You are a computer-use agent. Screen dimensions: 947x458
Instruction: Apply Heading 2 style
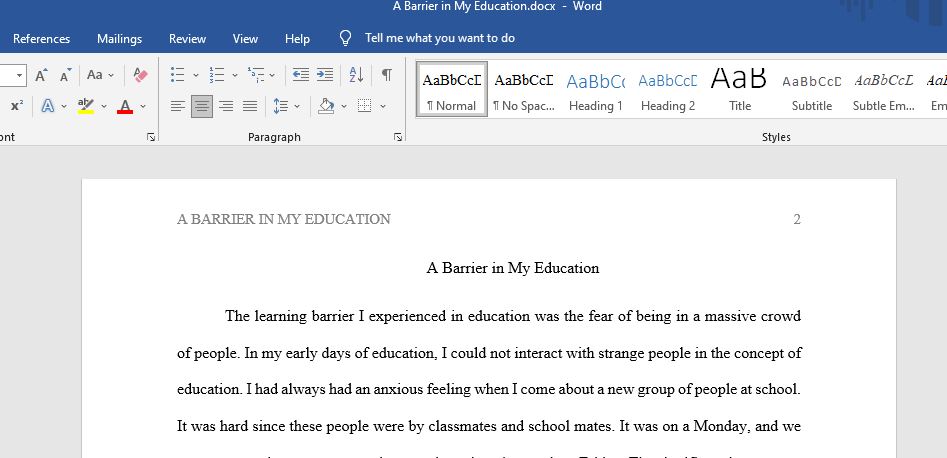coord(667,88)
